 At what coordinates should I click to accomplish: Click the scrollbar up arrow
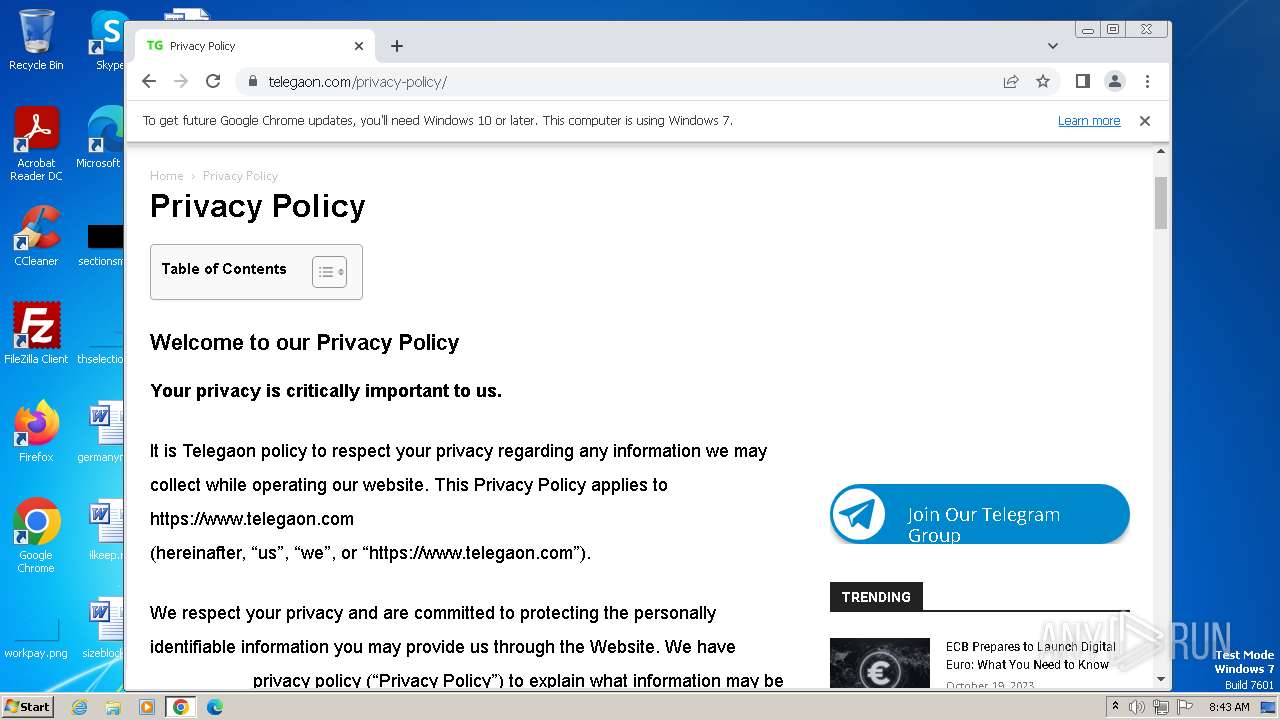click(1161, 152)
